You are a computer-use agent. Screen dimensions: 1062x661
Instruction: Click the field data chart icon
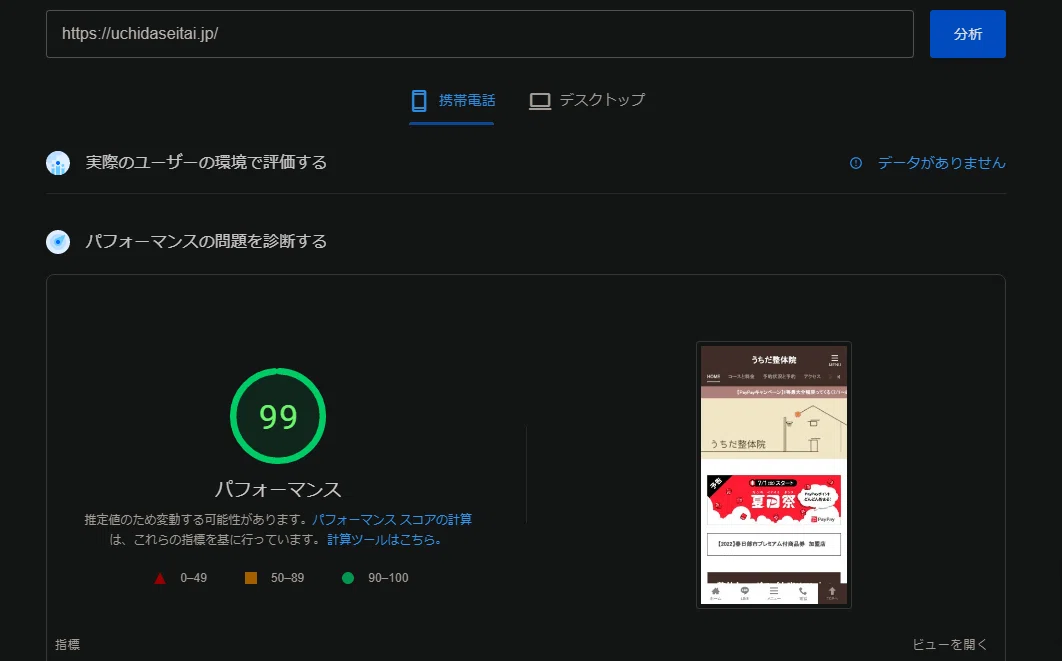(x=58, y=163)
